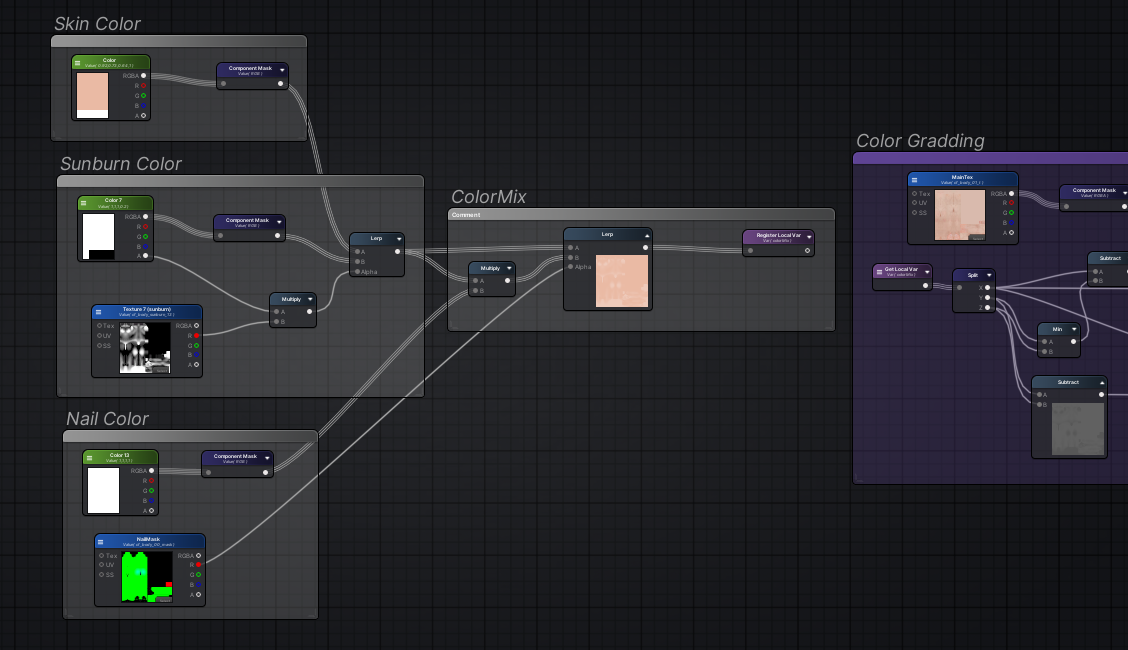This screenshot has width=1128, height=650.
Task: Expand preview arrow on ColorMix Multiply node
Action: 509,268
